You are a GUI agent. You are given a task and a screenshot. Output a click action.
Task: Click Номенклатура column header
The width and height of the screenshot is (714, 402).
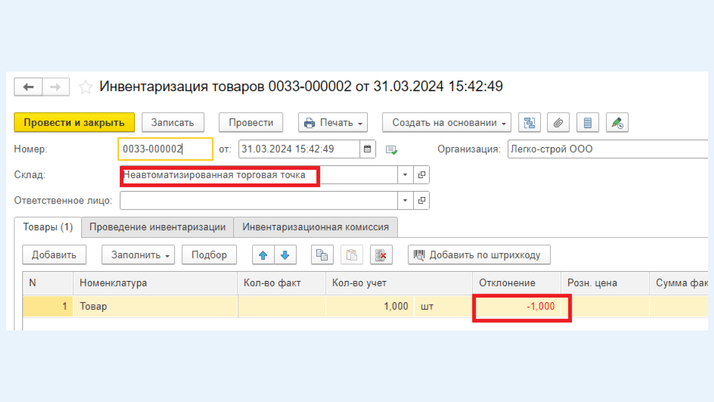[155, 283]
